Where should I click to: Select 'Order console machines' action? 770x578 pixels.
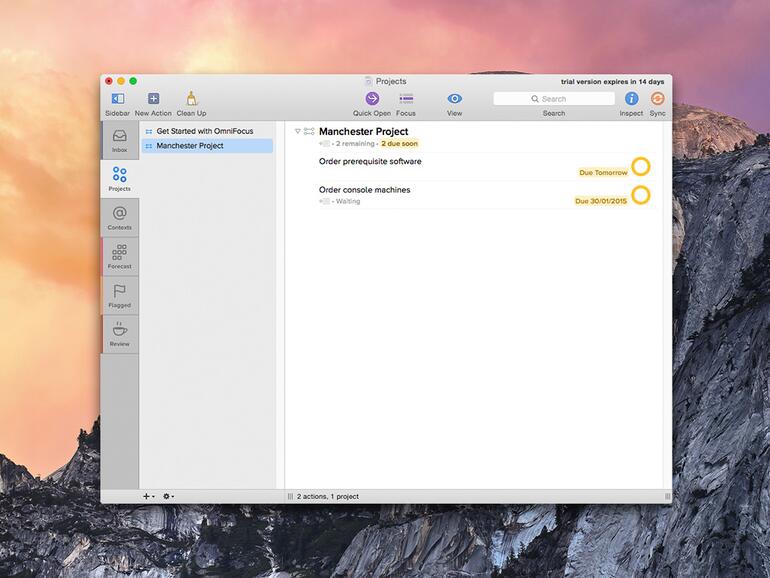click(364, 190)
